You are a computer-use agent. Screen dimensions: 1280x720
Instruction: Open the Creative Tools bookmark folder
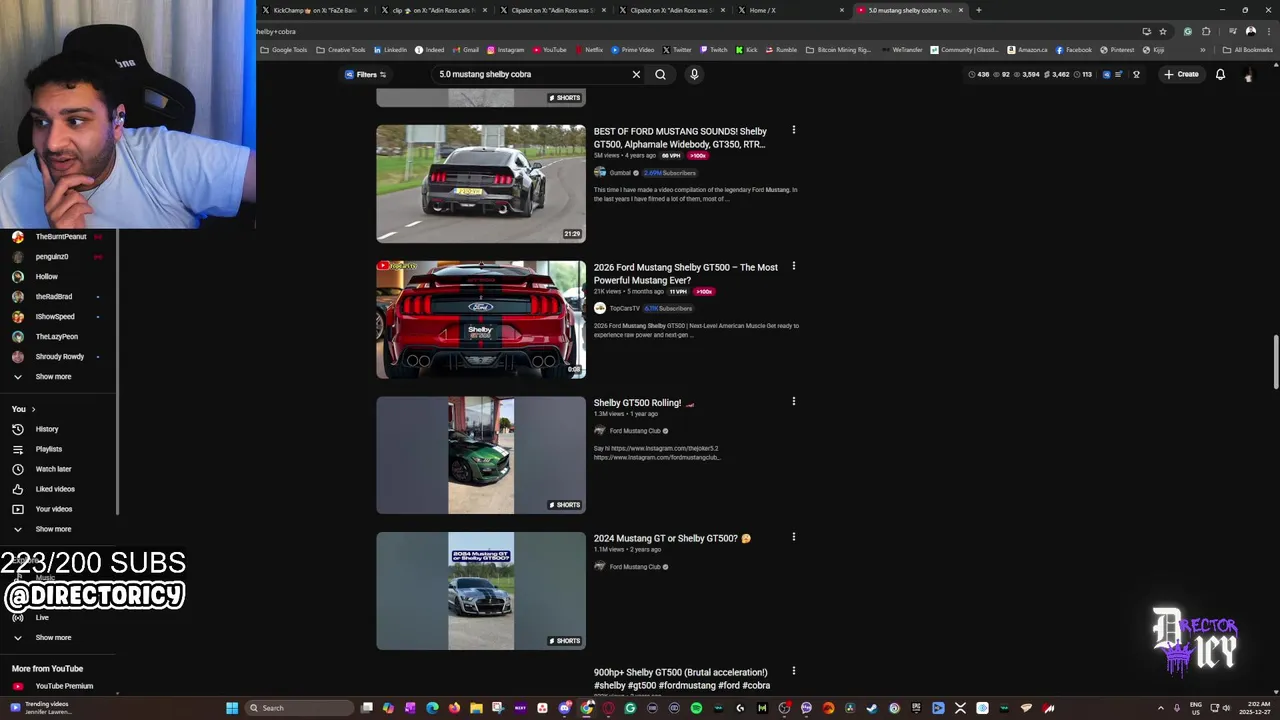click(341, 50)
